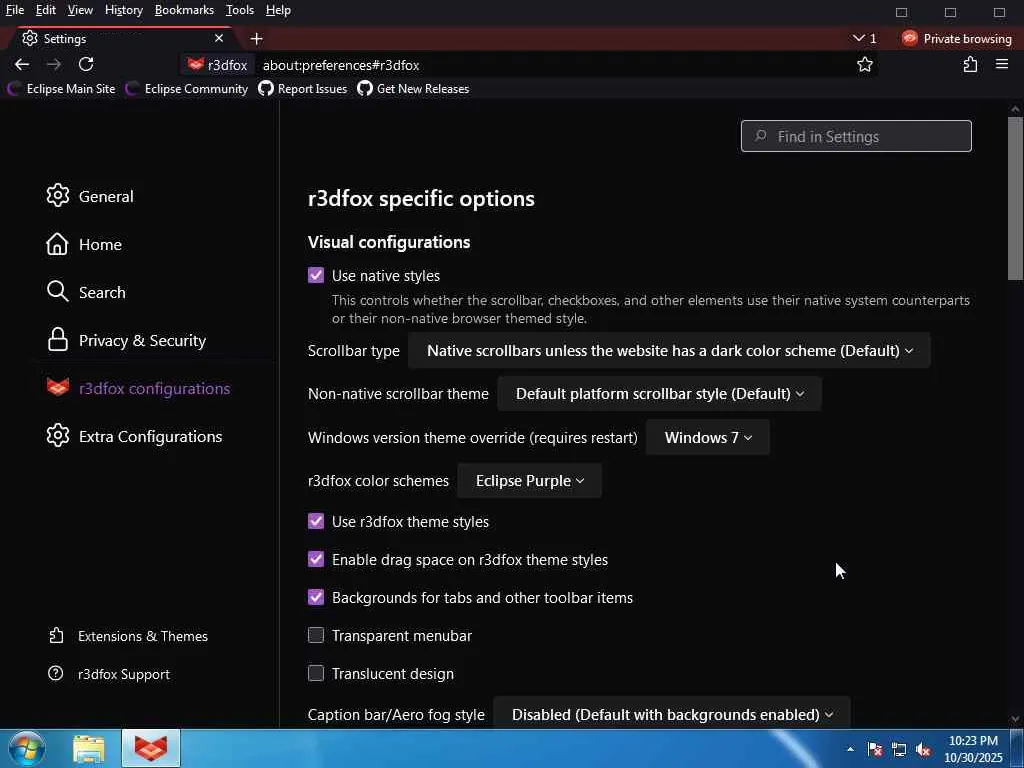The image size is (1024, 768).
Task: Open the Bookmarks menu
Action: 184,10
